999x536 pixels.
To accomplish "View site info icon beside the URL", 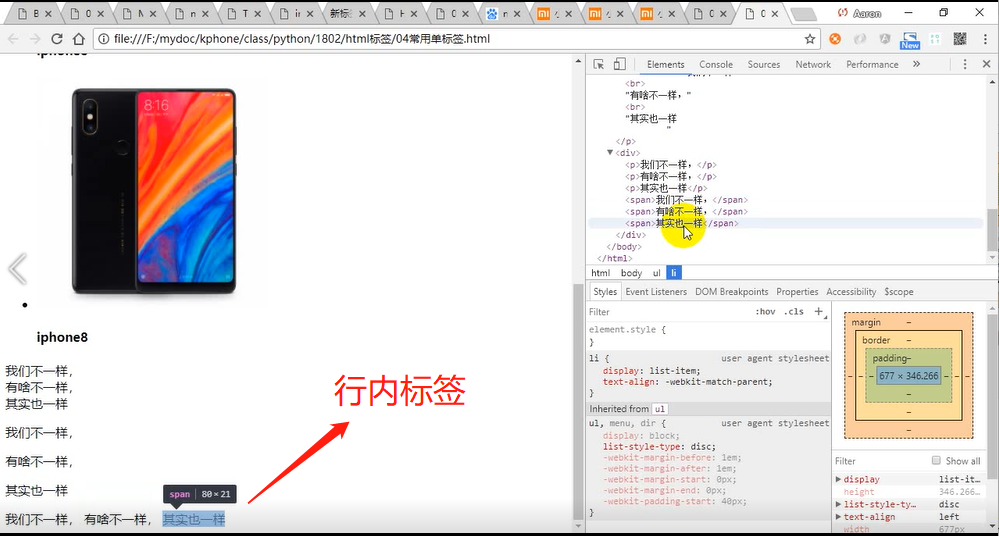I will click(x=104, y=39).
